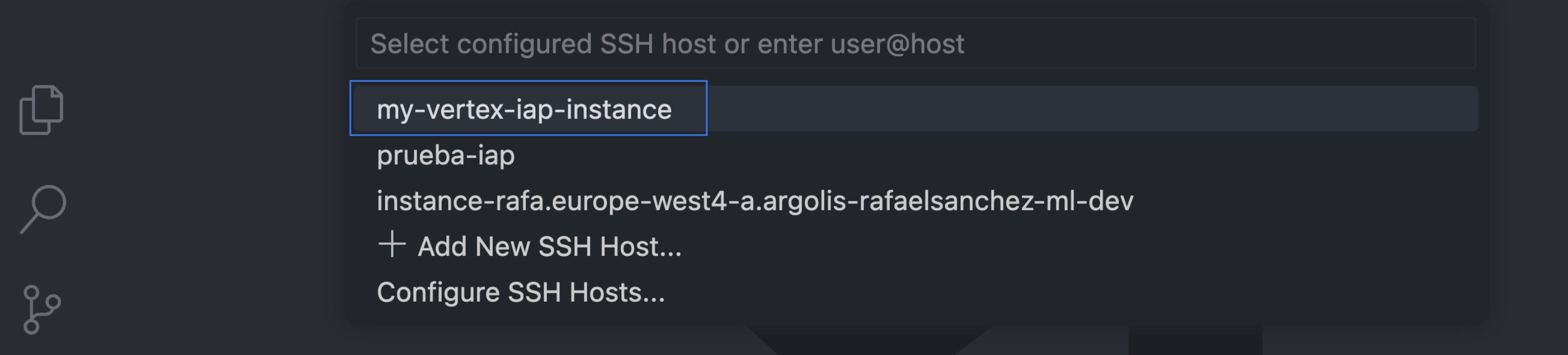Connect to the highlighted my-vertex-iap-instance entry
This screenshot has width=1568, height=355.
tap(524, 109)
